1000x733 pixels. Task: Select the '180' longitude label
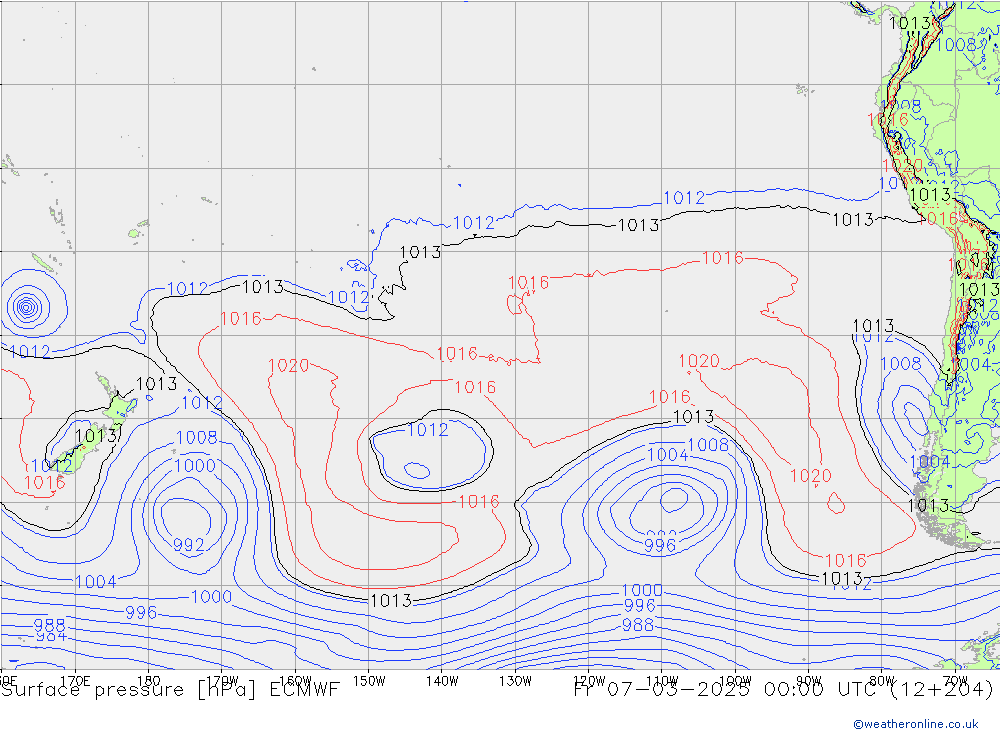(x=149, y=681)
